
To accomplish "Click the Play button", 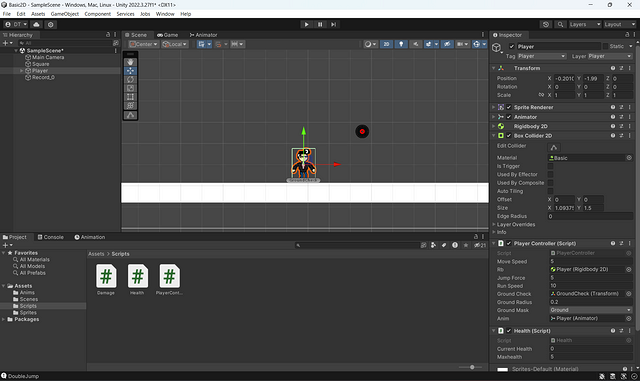I will click(307, 25).
